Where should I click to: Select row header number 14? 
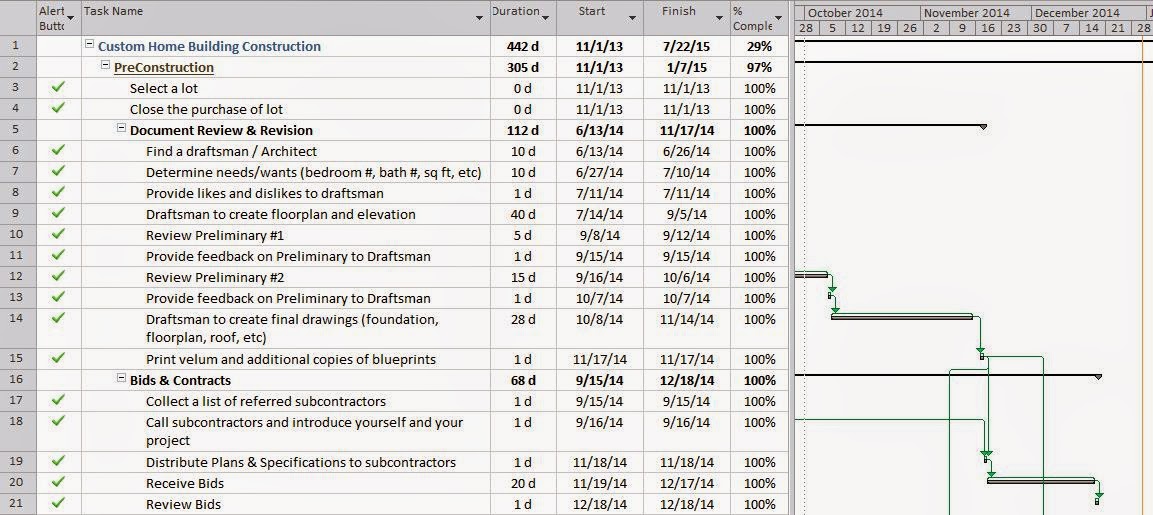point(18,328)
